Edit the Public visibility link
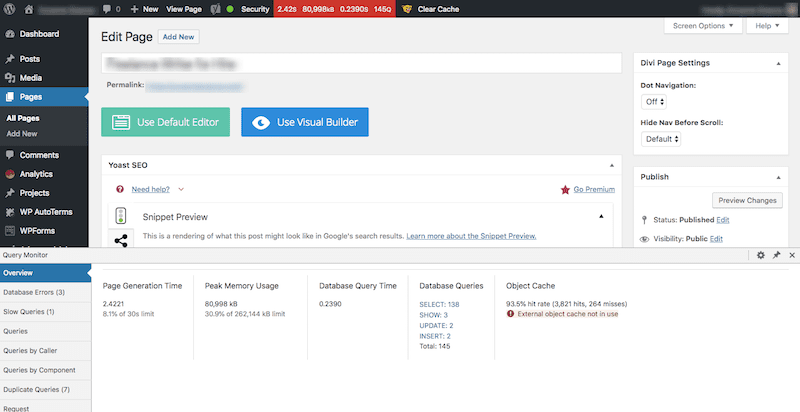 716,239
